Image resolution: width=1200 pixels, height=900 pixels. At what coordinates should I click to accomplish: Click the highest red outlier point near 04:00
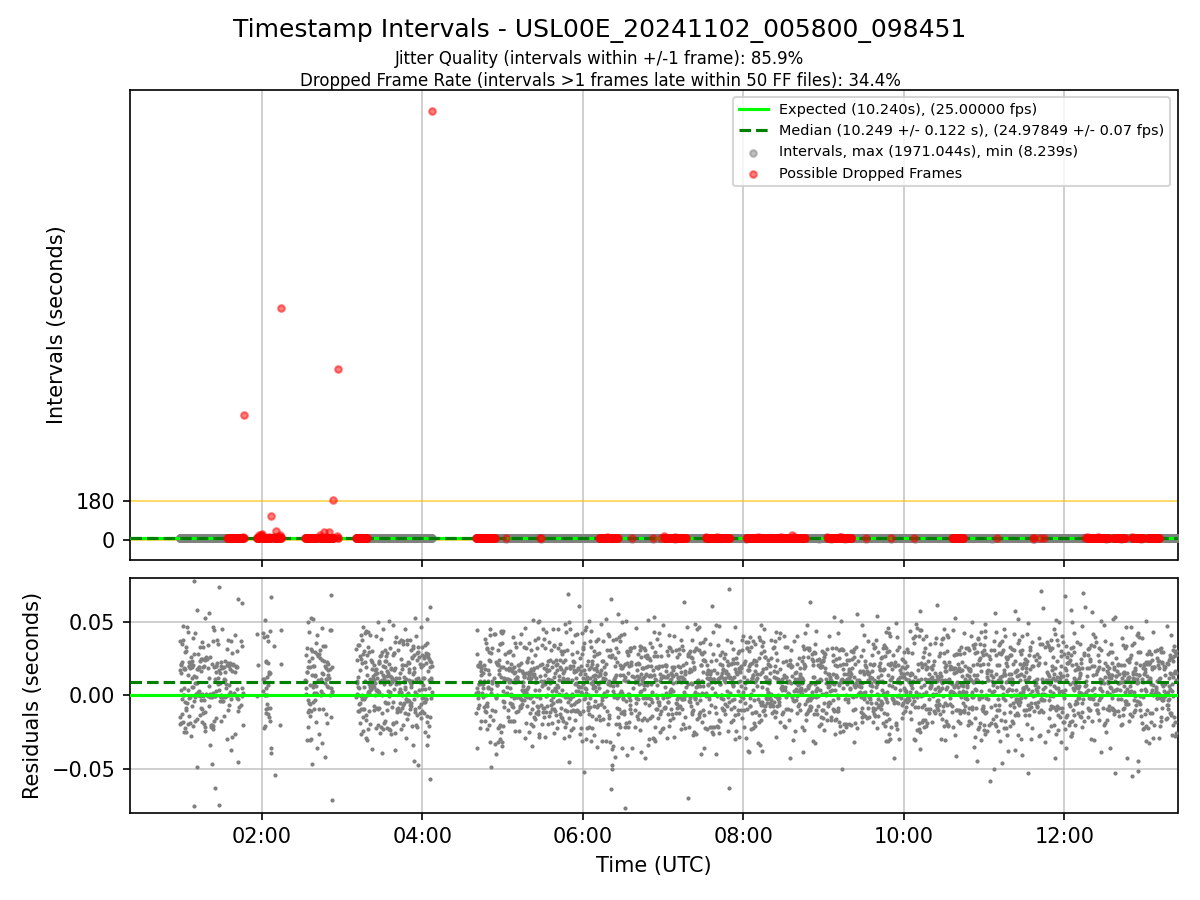coord(432,111)
